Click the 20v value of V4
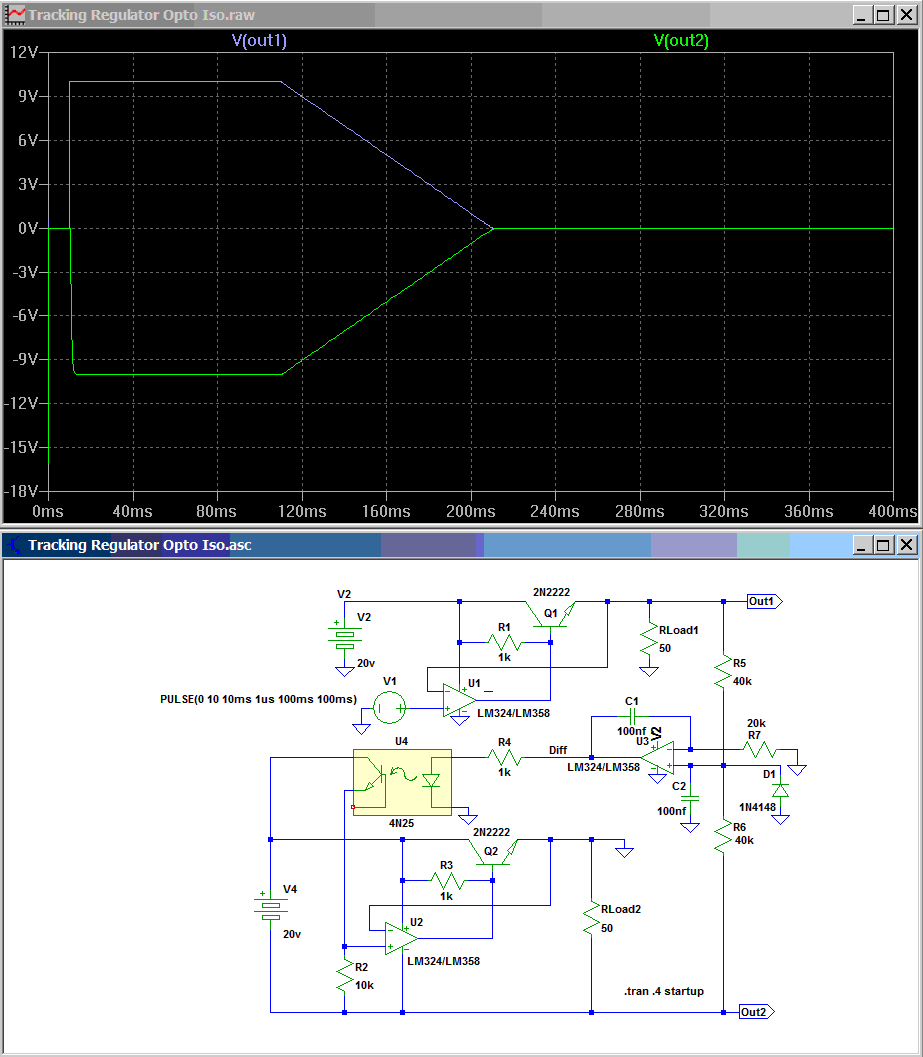This screenshot has width=923, height=1057. (292, 934)
